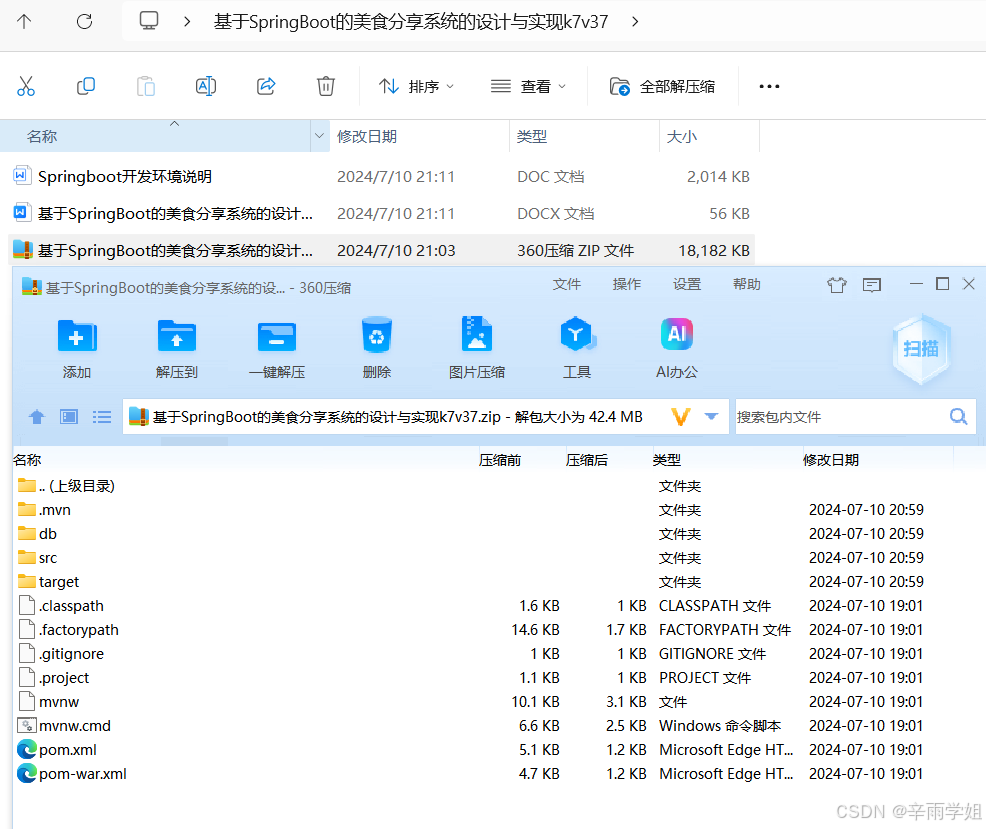Click the 一键解压 one-click extract icon
This screenshot has height=829, width=986.
(x=277, y=337)
